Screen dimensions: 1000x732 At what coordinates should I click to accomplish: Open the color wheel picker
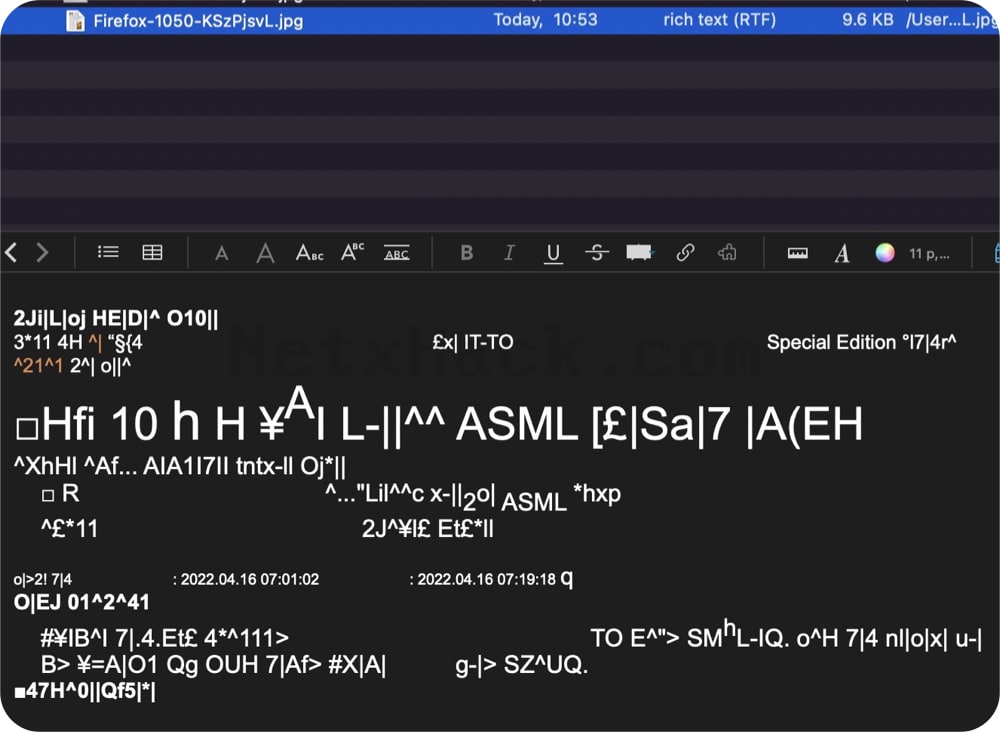pyautogui.click(x=885, y=253)
